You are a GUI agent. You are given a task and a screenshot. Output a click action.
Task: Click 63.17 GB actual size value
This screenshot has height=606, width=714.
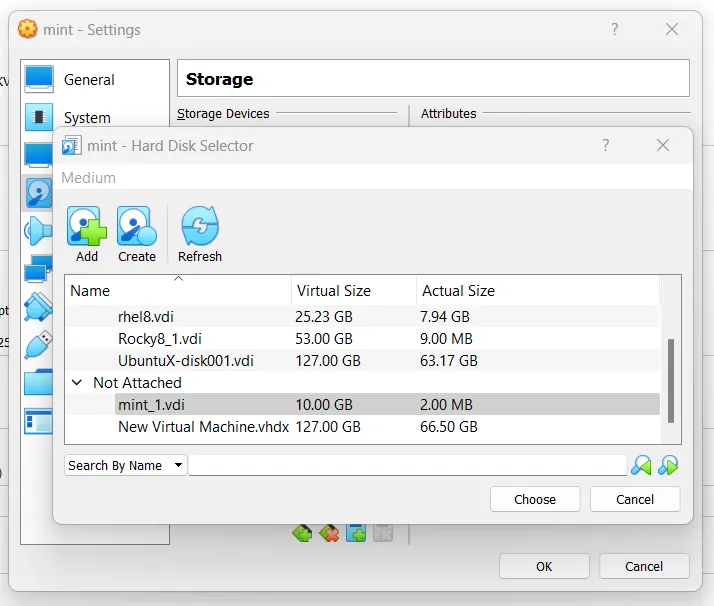click(x=449, y=361)
